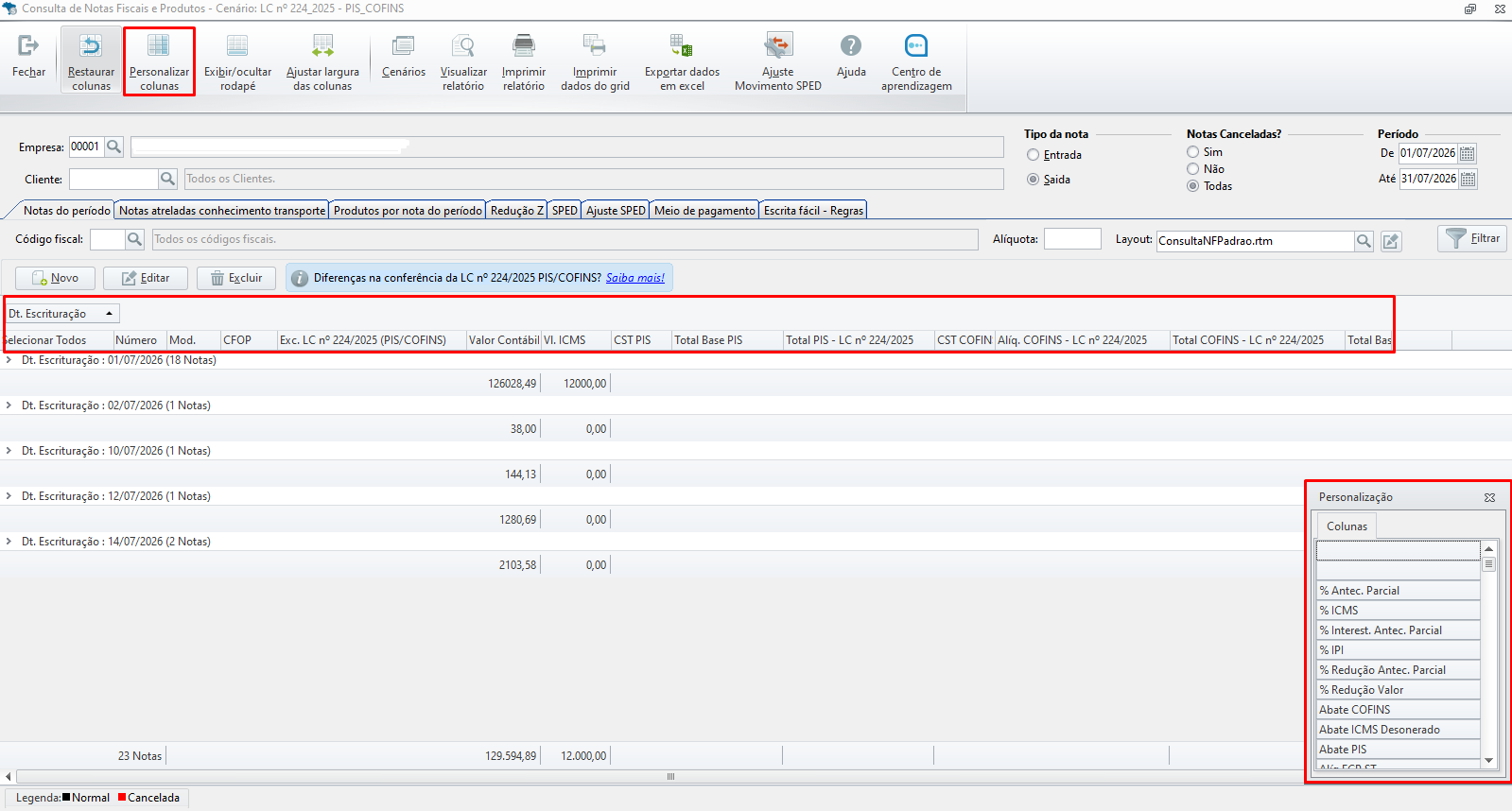Click the Alíquota input field
This screenshot has width=1512, height=811.
pos(1072,239)
